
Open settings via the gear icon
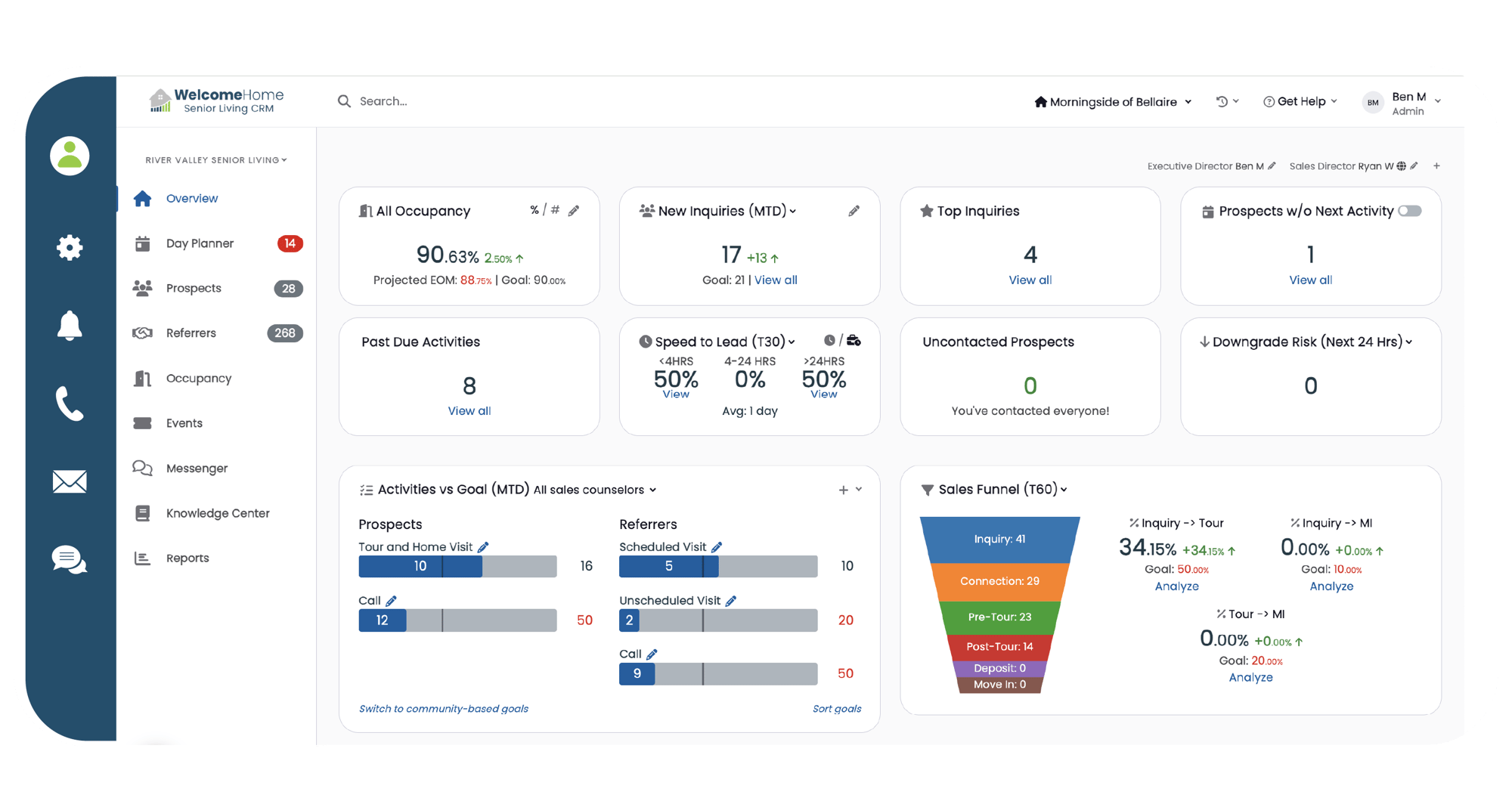[x=70, y=247]
